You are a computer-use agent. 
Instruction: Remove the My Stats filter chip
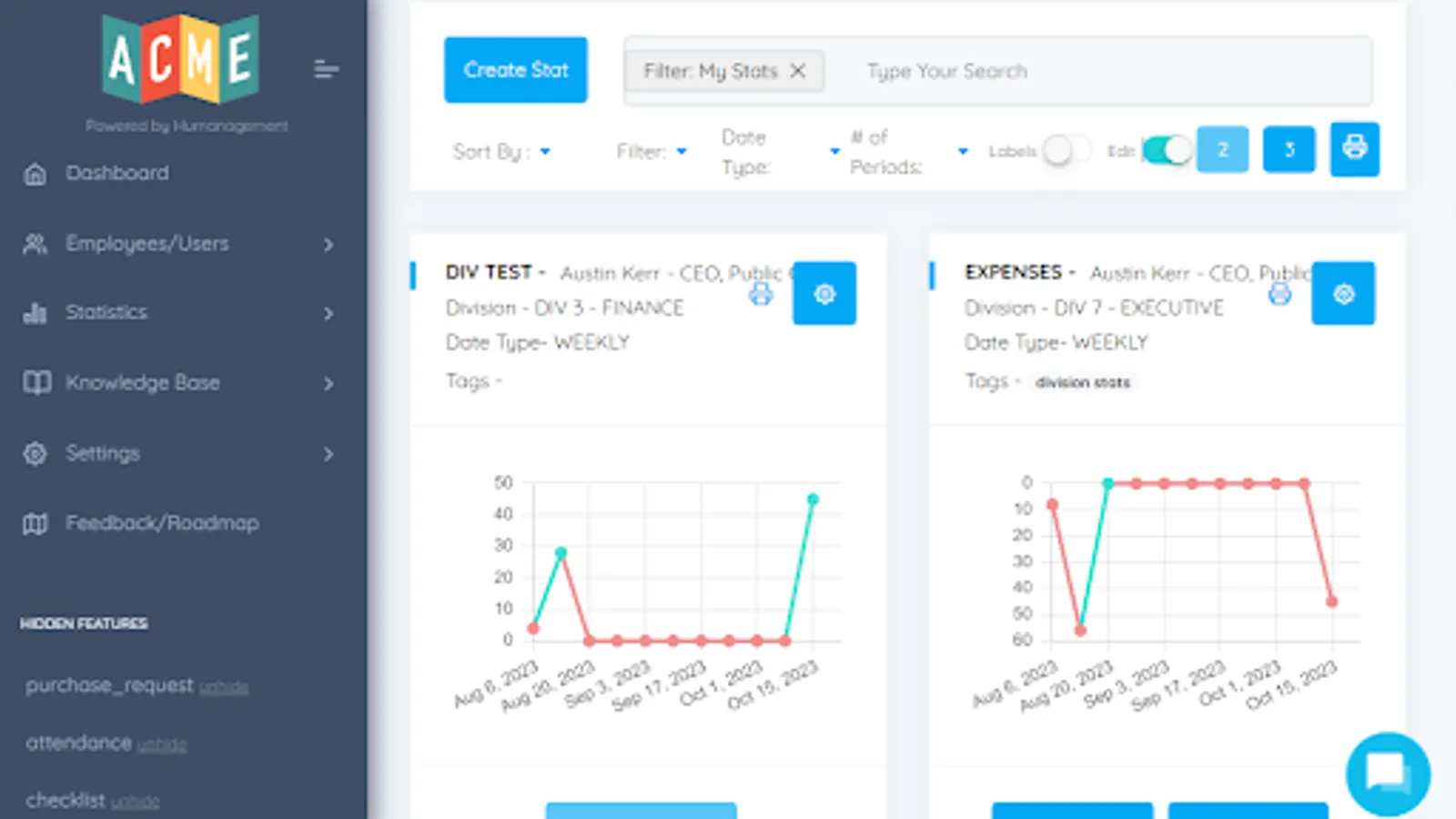[x=798, y=70]
